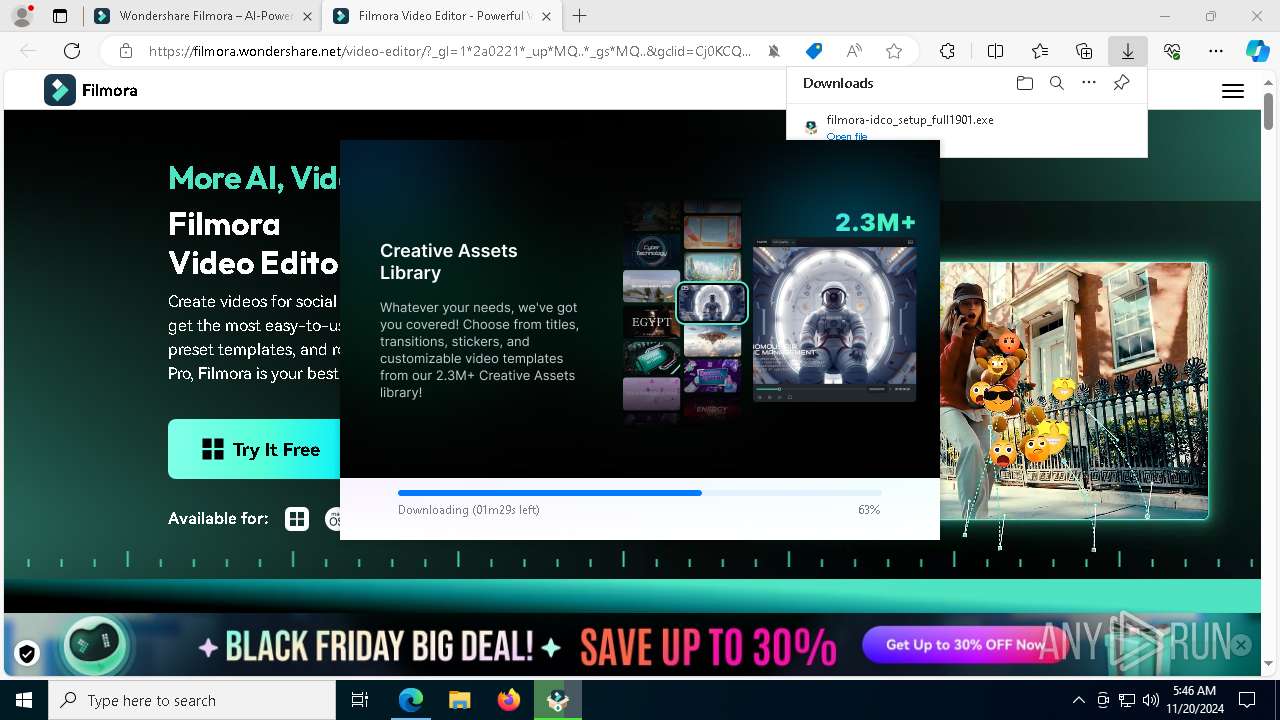Viewport: 1280px width, 720px height.
Task: Click the Creative Assets Library heading
Action: (449, 262)
